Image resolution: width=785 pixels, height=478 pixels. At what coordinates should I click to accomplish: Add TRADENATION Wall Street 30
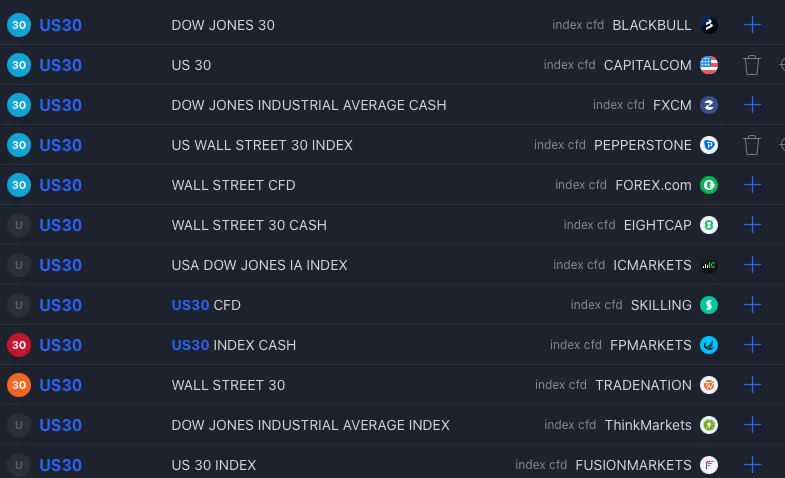point(753,385)
